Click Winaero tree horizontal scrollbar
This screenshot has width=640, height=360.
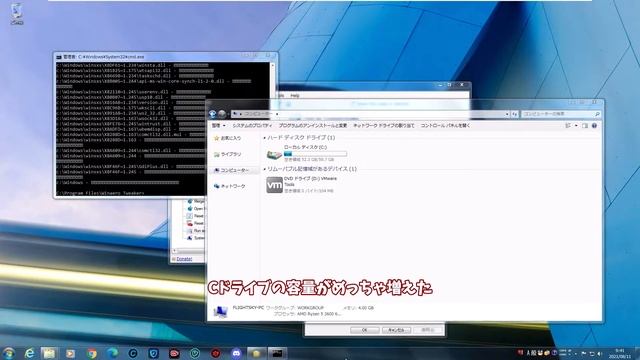click(188, 251)
